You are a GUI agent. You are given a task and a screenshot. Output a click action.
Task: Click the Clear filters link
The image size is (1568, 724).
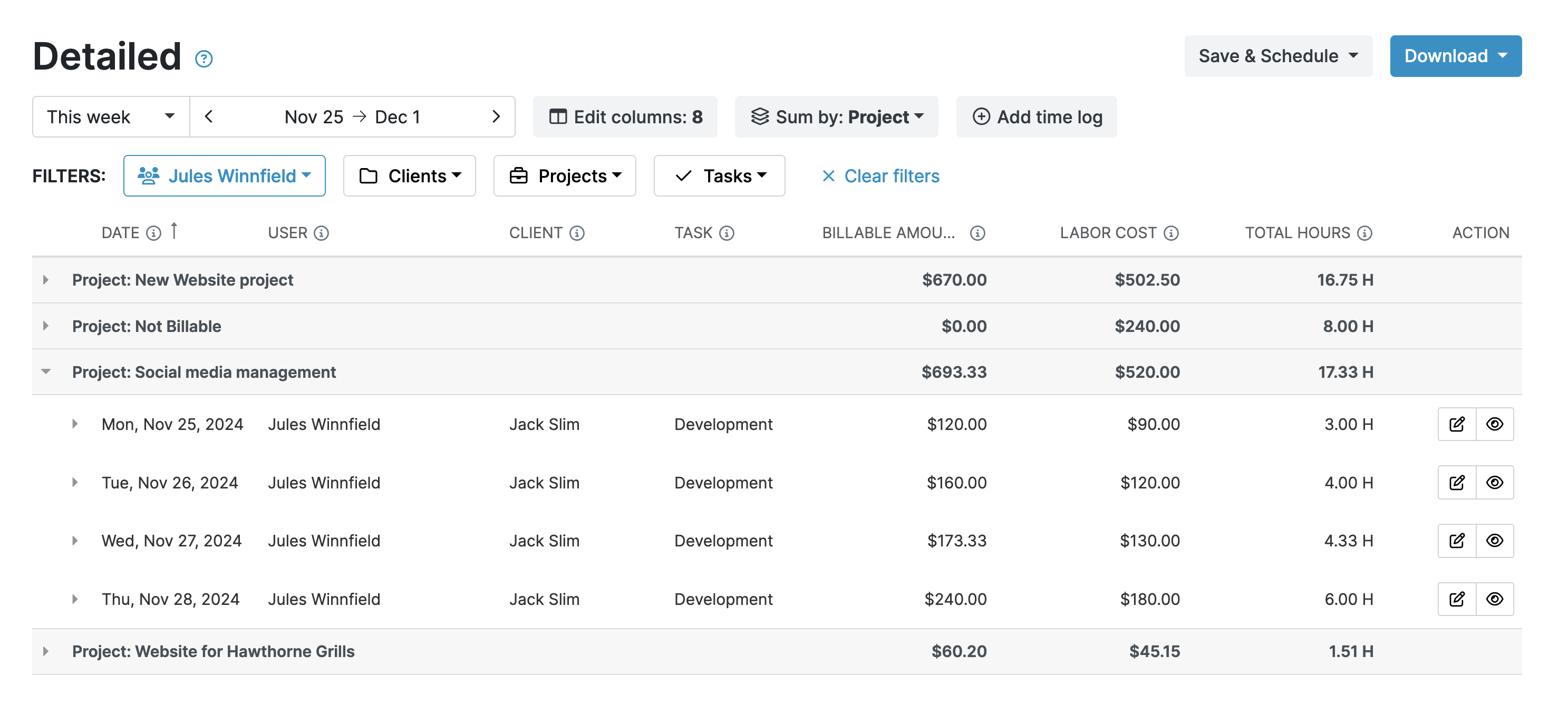(x=890, y=176)
